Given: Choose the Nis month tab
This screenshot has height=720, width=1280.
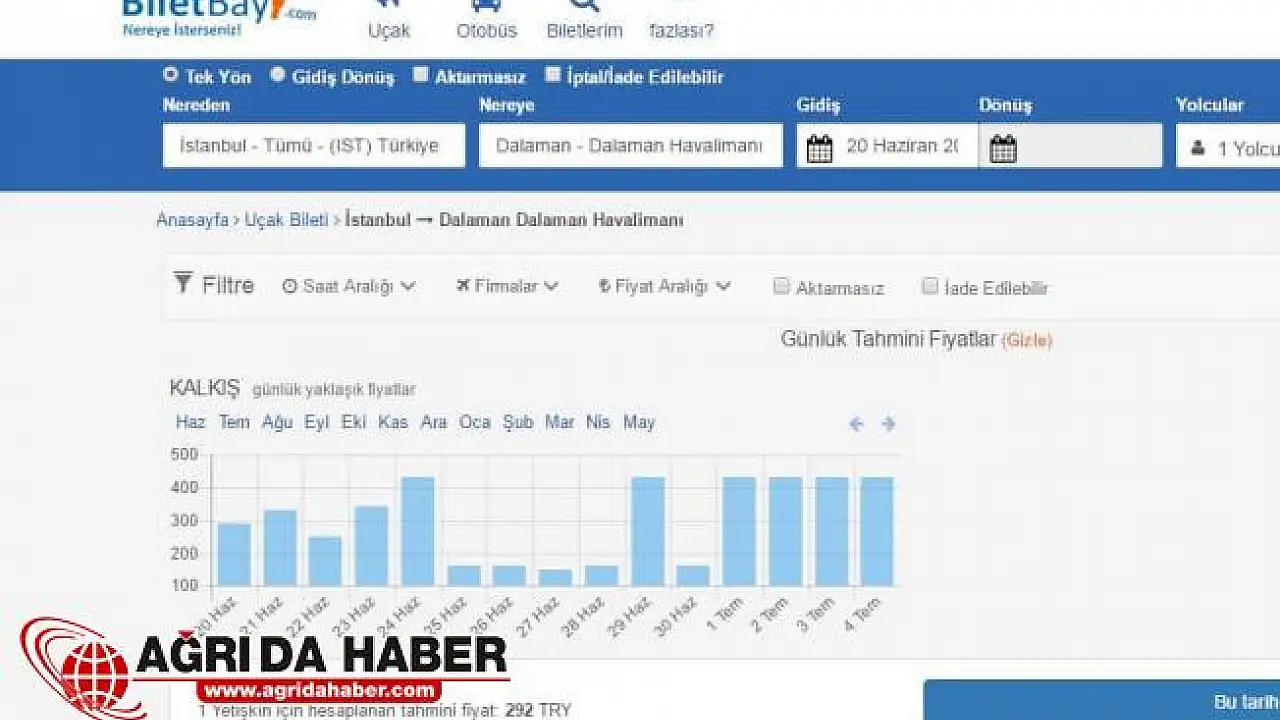Looking at the screenshot, I should [x=598, y=422].
